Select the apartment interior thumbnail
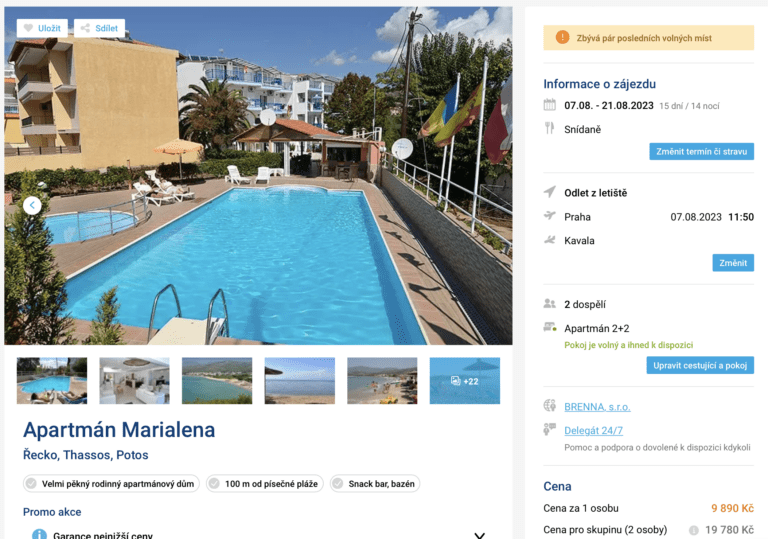The width and height of the screenshot is (768, 539). [134, 381]
